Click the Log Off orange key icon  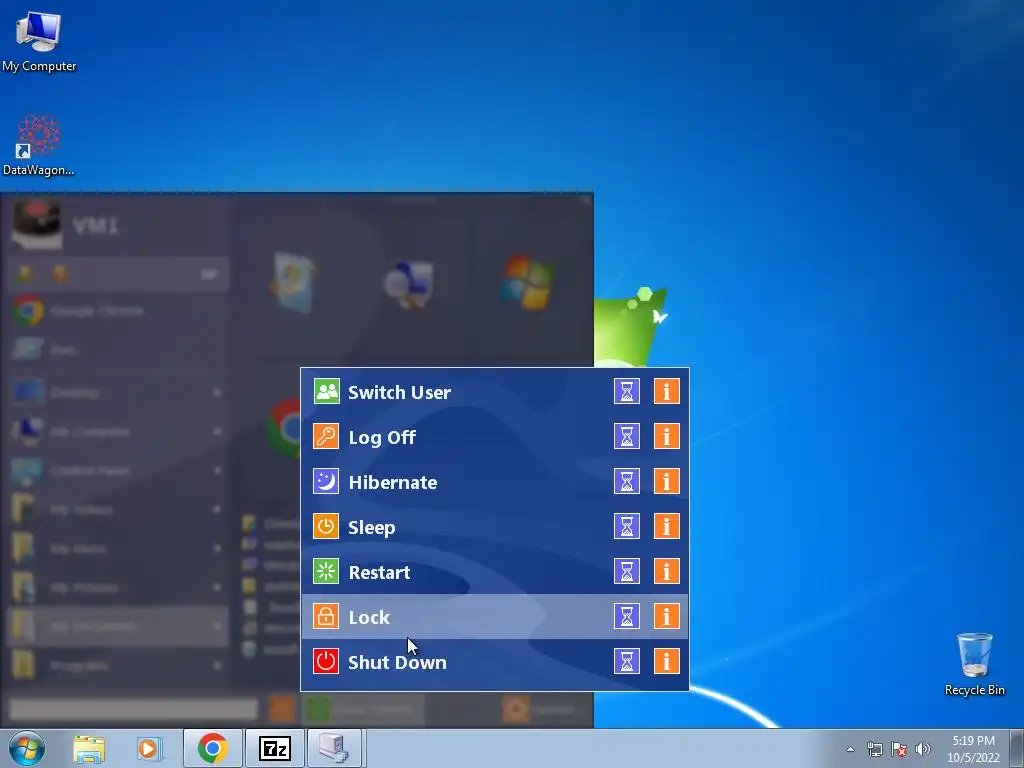pos(326,436)
